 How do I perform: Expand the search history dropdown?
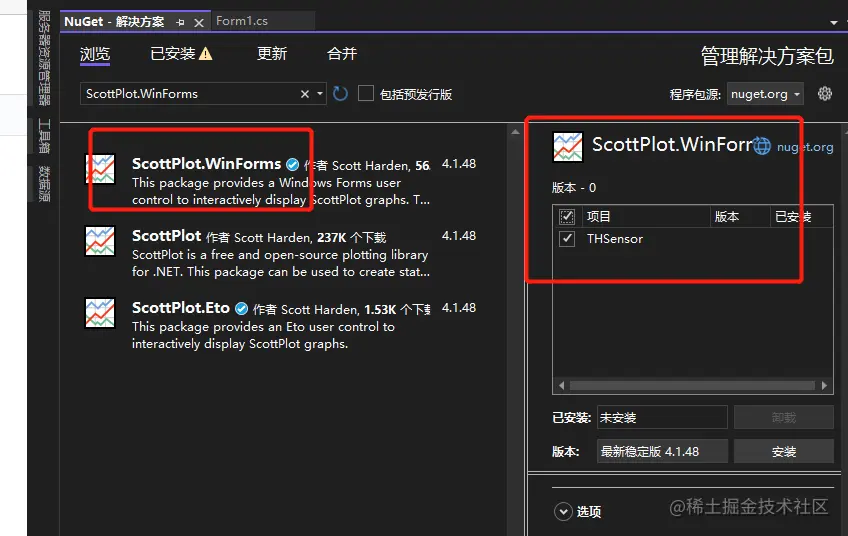[x=320, y=94]
